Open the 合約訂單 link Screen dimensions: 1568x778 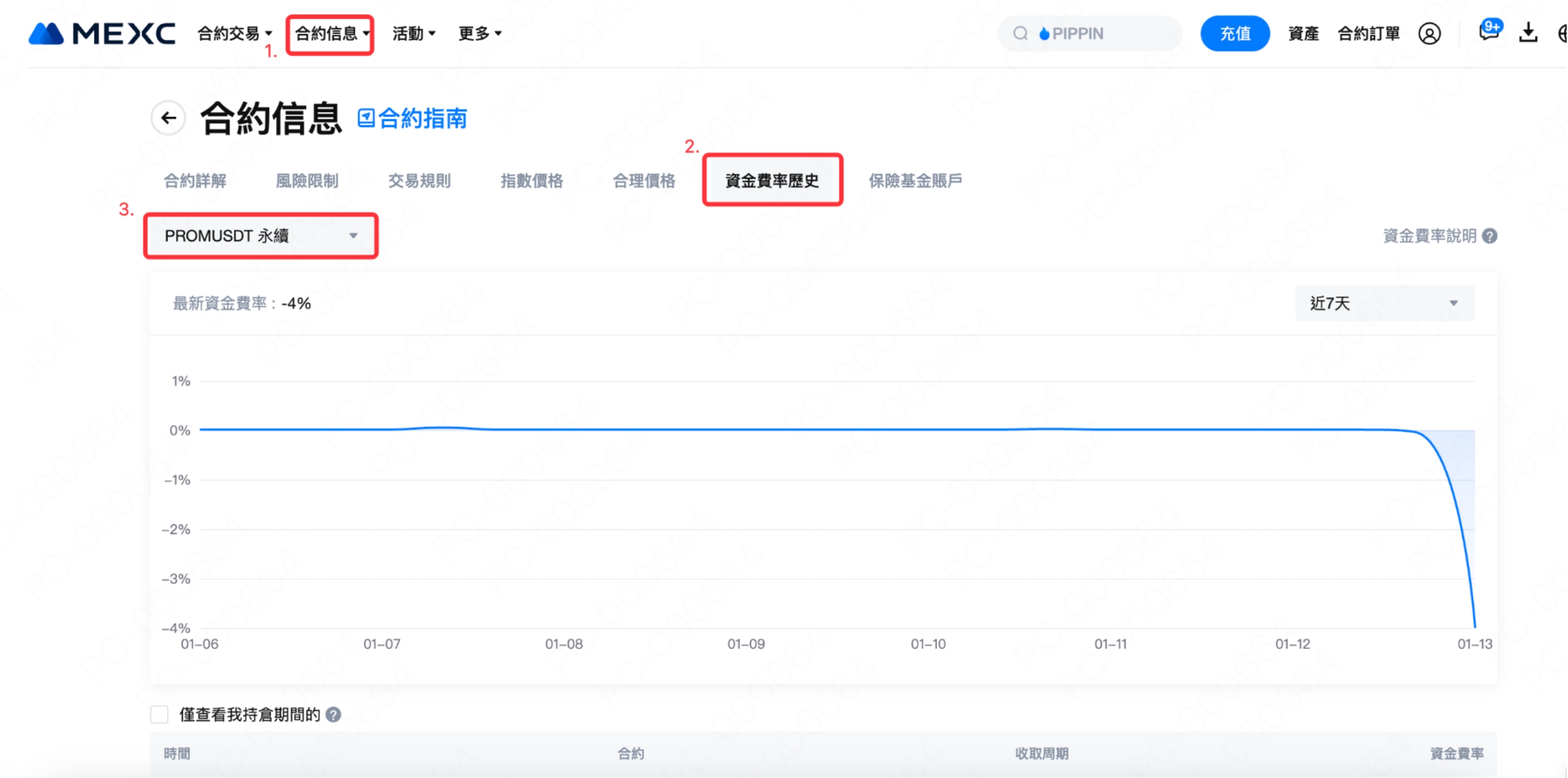tap(1368, 34)
